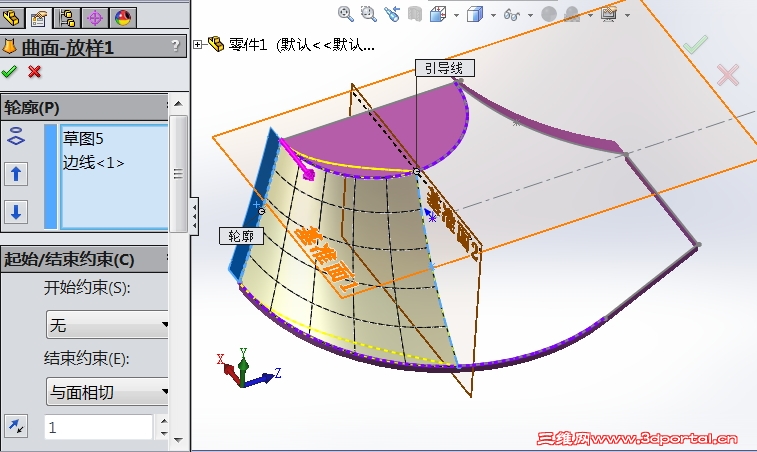The height and width of the screenshot is (452, 757).
Task: Click Section View icon
Action: pyautogui.click(x=415, y=14)
